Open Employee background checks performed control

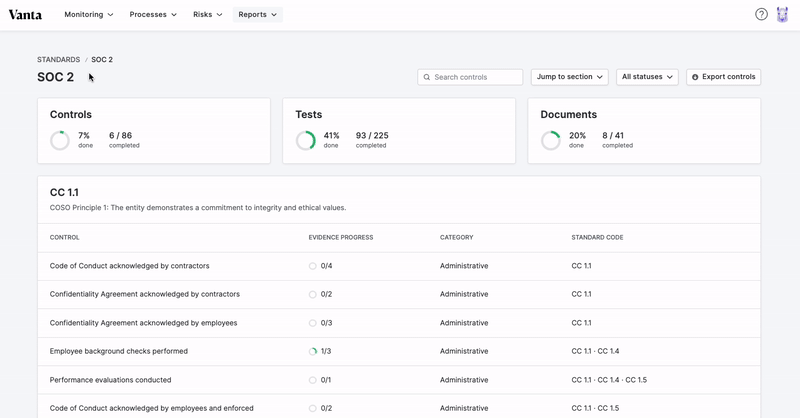pos(119,352)
